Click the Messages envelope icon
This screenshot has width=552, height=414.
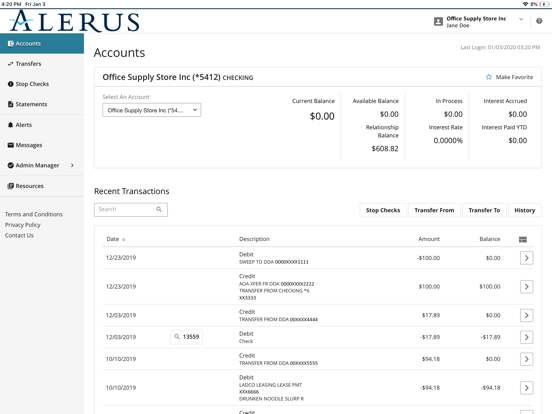[11, 145]
